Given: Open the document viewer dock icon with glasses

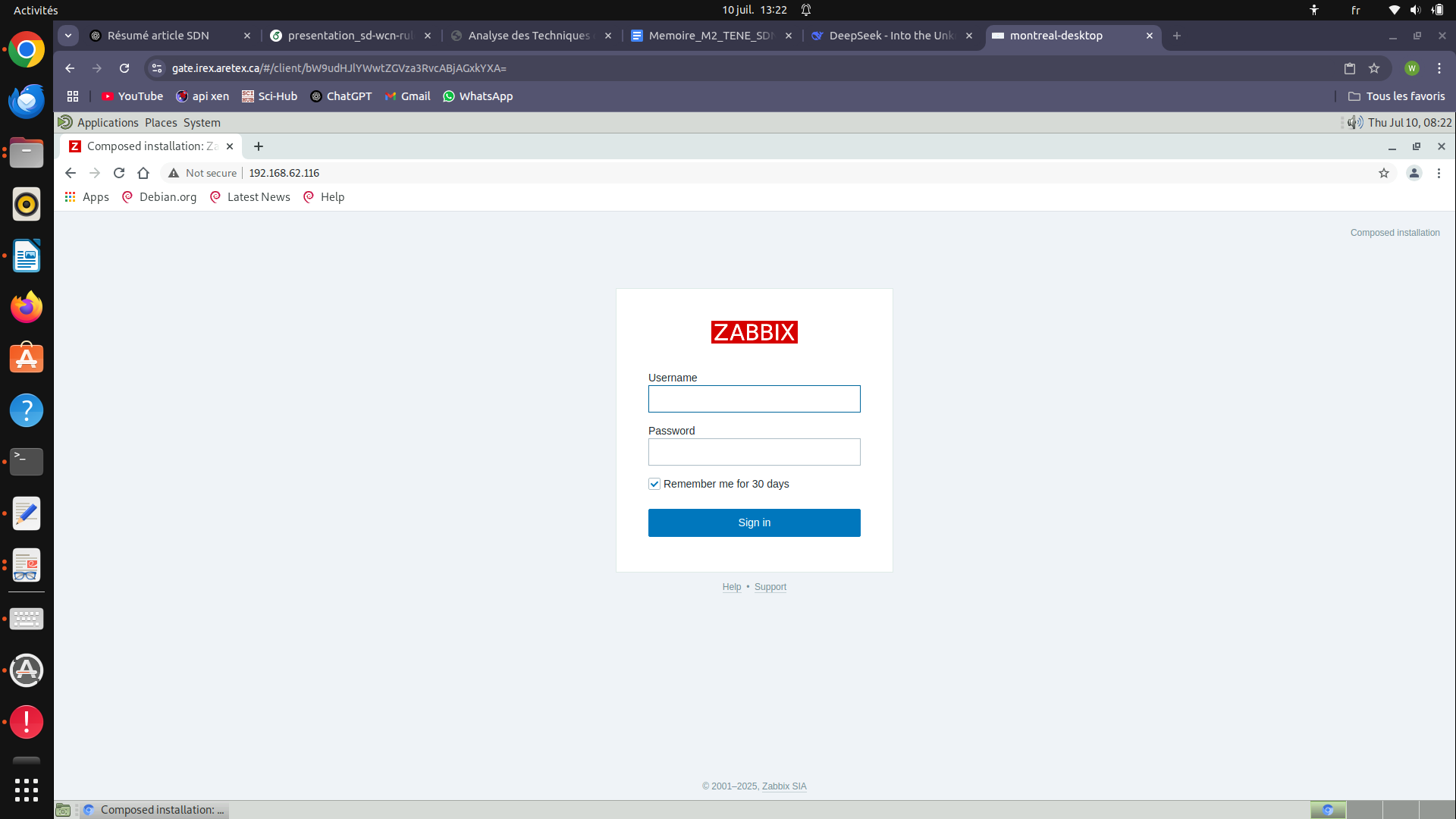Looking at the screenshot, I should [27, 565].
